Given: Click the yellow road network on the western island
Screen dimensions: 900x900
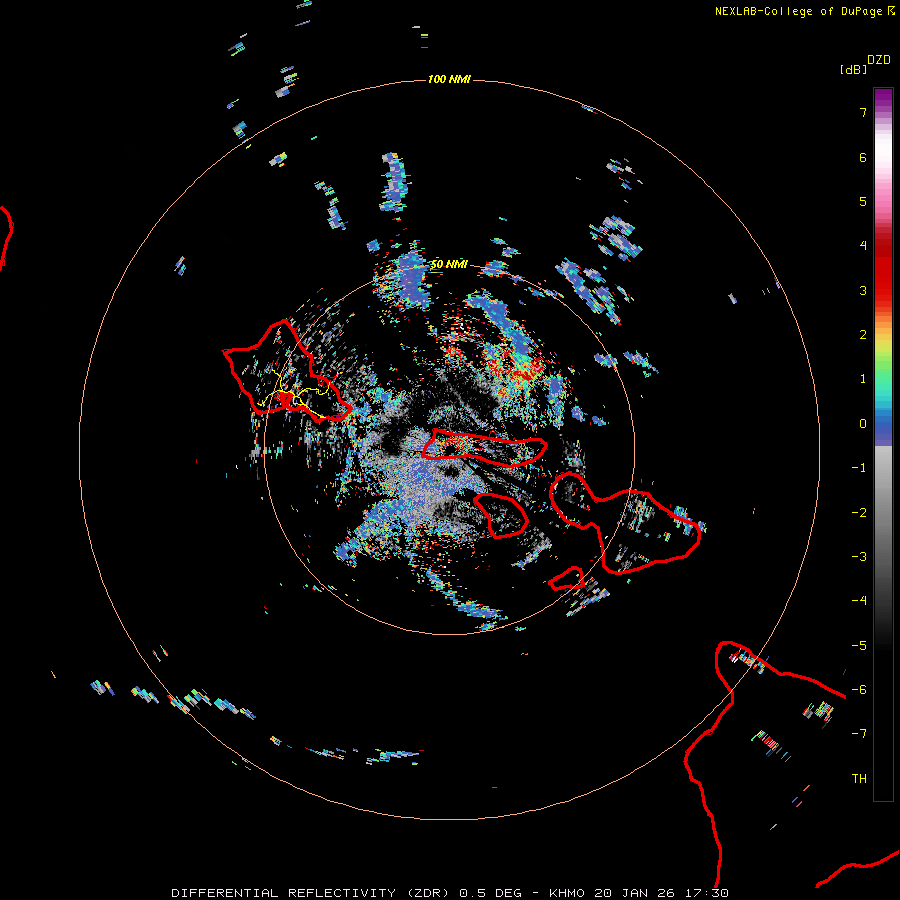Looking at the screenshot, I should coord(294,395).
